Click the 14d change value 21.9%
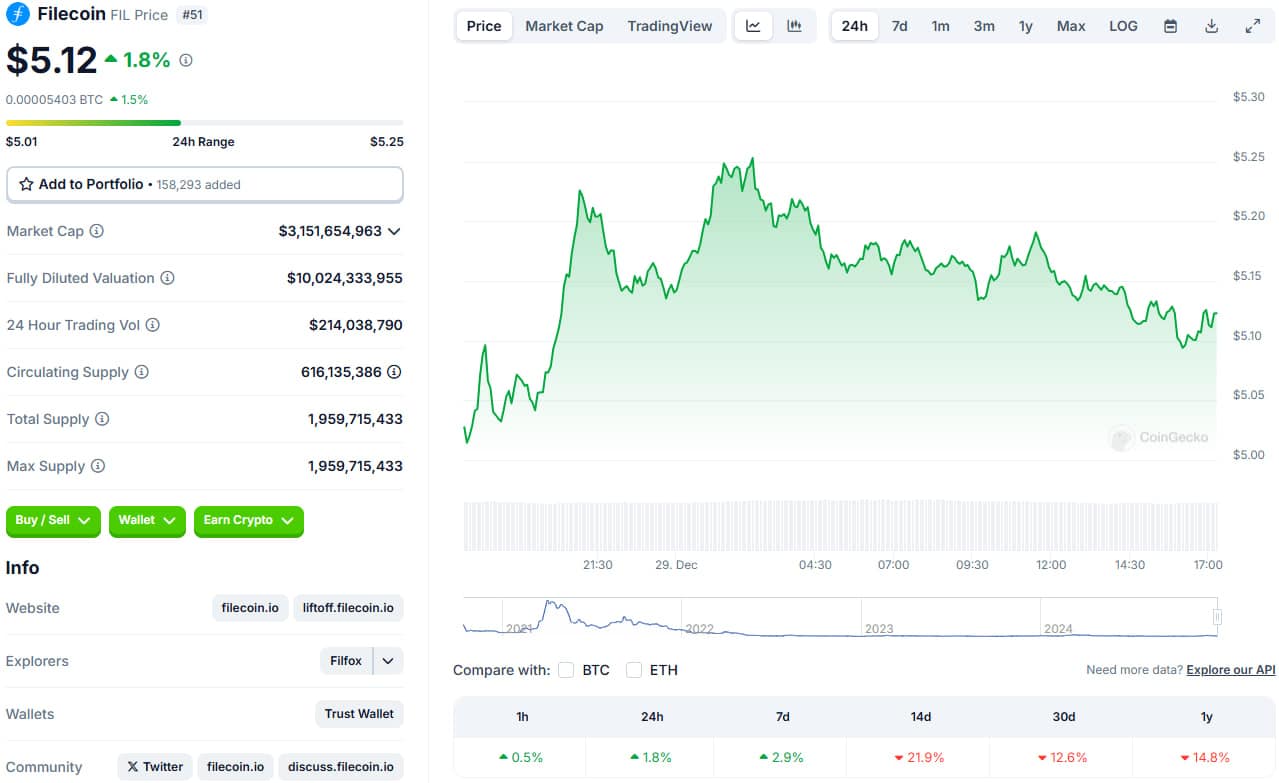Screen dimensions: 1279x783 tap(919, 757)
